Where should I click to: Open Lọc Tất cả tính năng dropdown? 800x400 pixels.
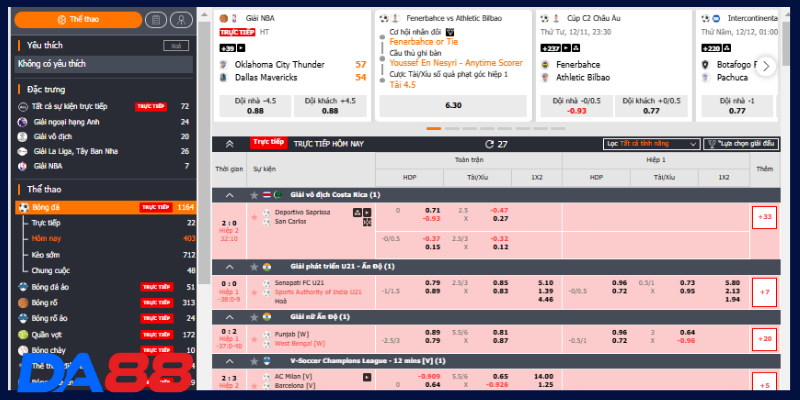click(x=651, y=144)
